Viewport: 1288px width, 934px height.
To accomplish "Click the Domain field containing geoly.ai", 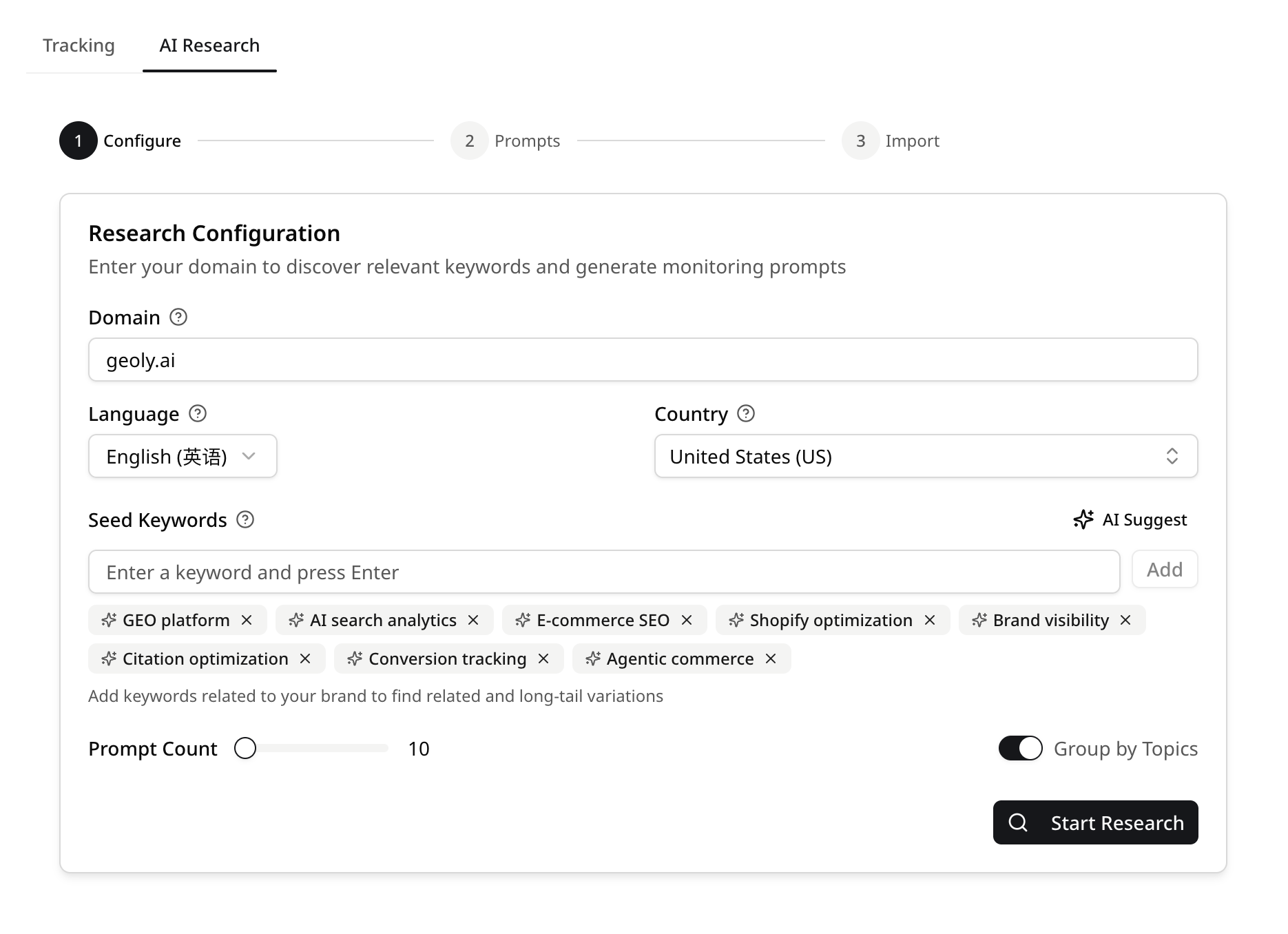I will (643, 360).
